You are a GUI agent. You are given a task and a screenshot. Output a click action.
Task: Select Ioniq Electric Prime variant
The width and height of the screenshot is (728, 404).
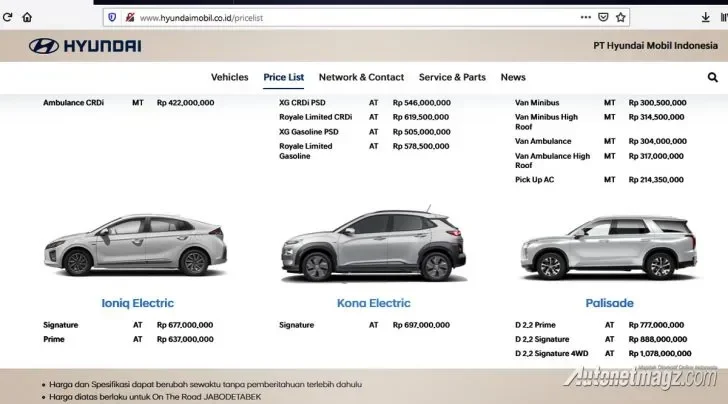pyautogui.click(x=54, y=339)
